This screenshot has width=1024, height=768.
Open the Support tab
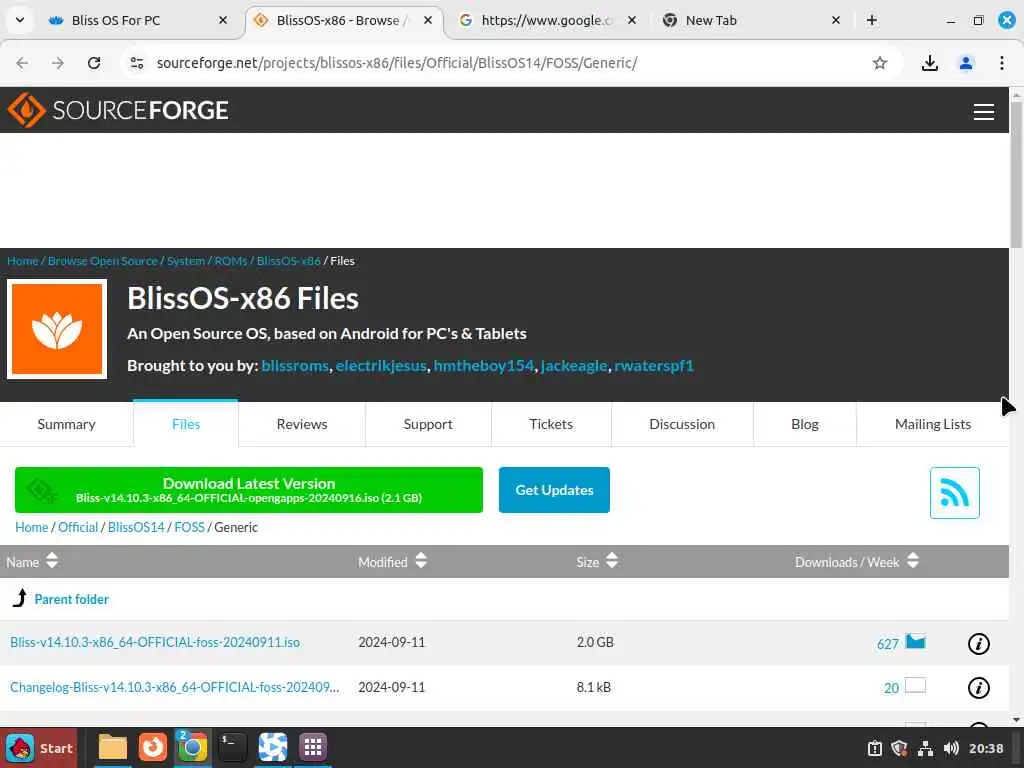(x=428, y=424)
